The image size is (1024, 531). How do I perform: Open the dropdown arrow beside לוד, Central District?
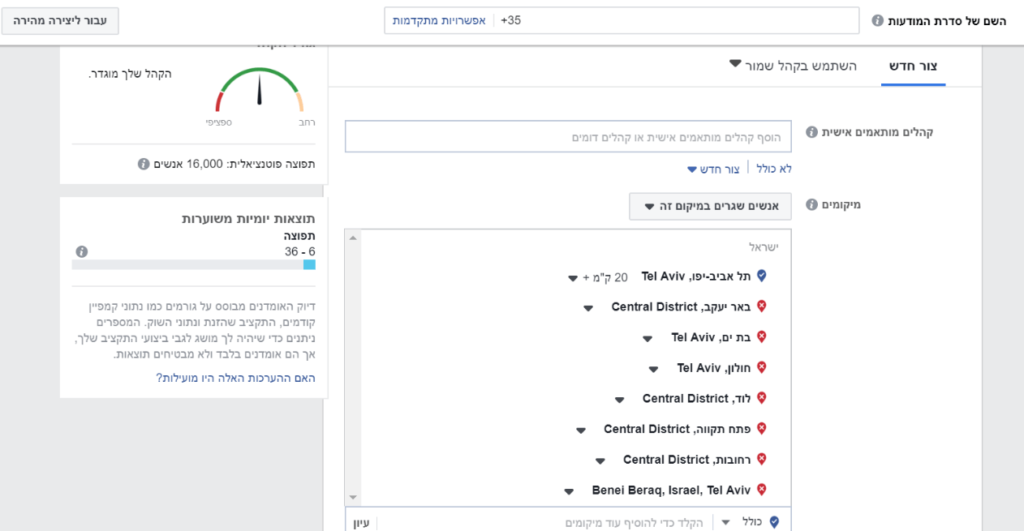[619, 399]
